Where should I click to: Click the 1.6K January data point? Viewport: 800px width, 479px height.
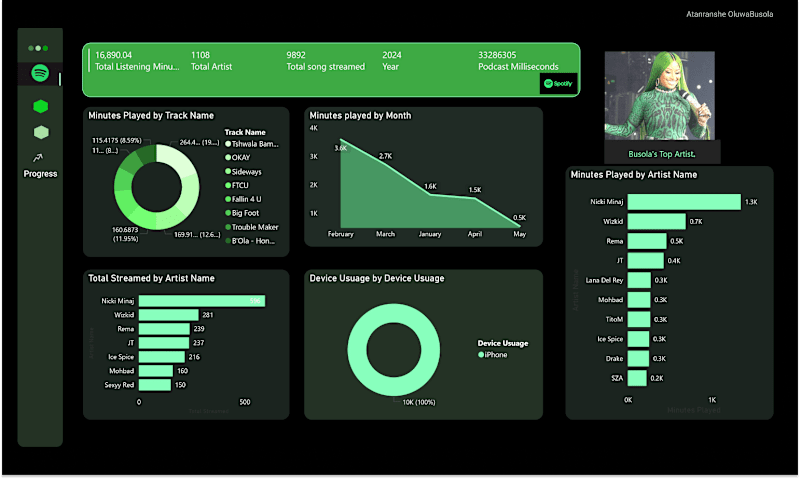430,194
